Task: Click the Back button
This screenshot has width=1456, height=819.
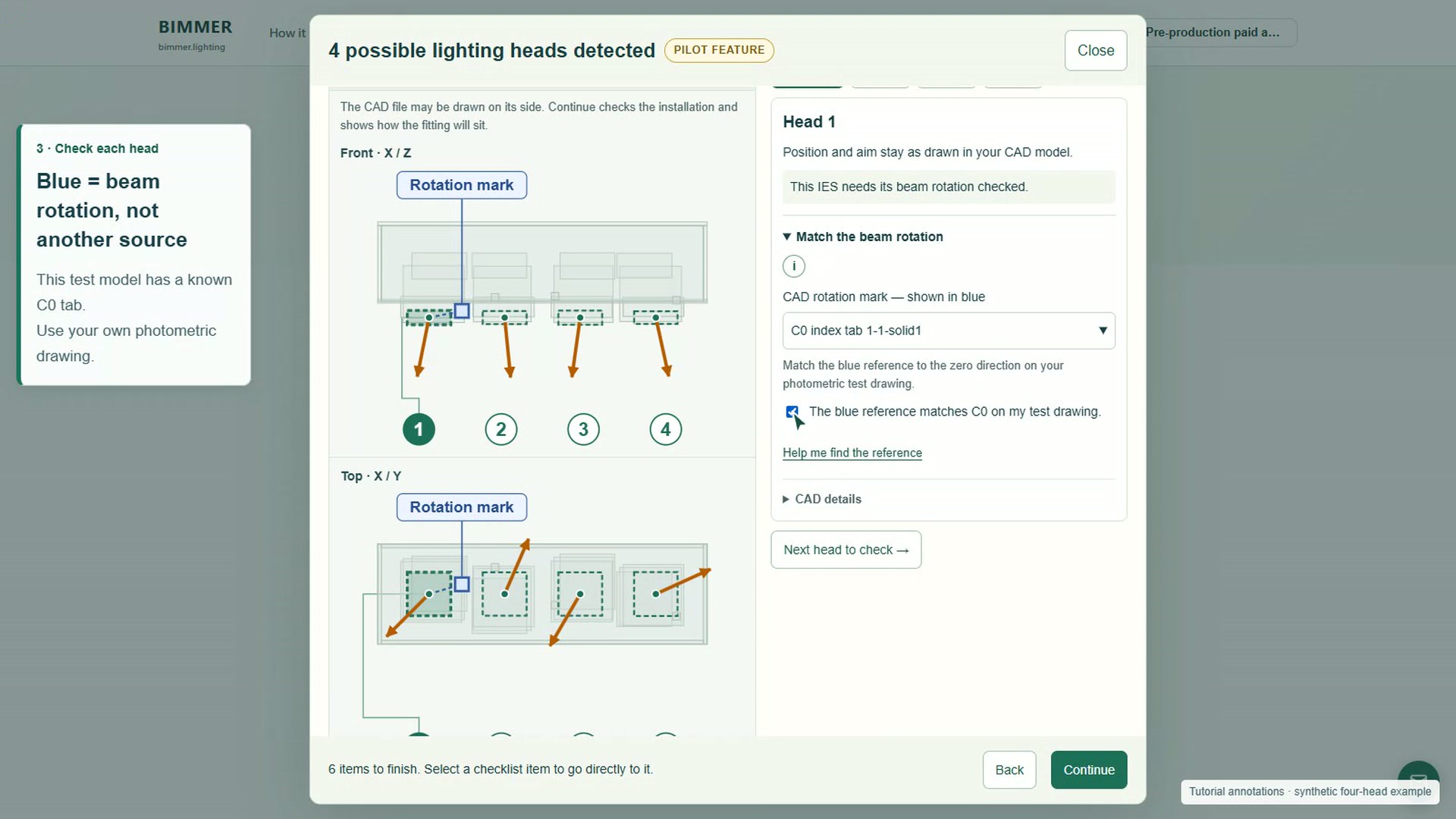Action: coord(1009,770)
